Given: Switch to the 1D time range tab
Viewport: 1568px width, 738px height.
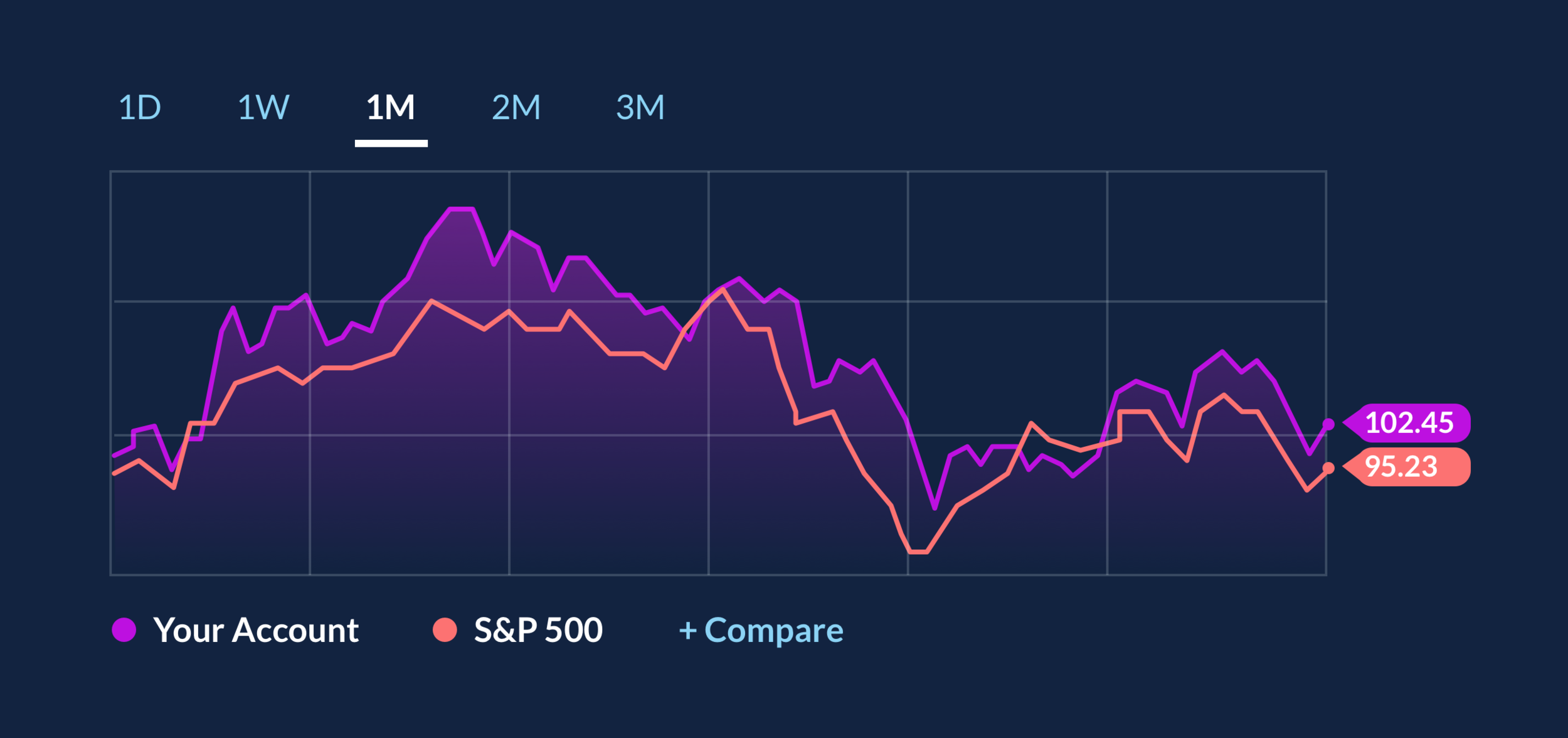Looking at the screenshot, I should click(139, 107).
